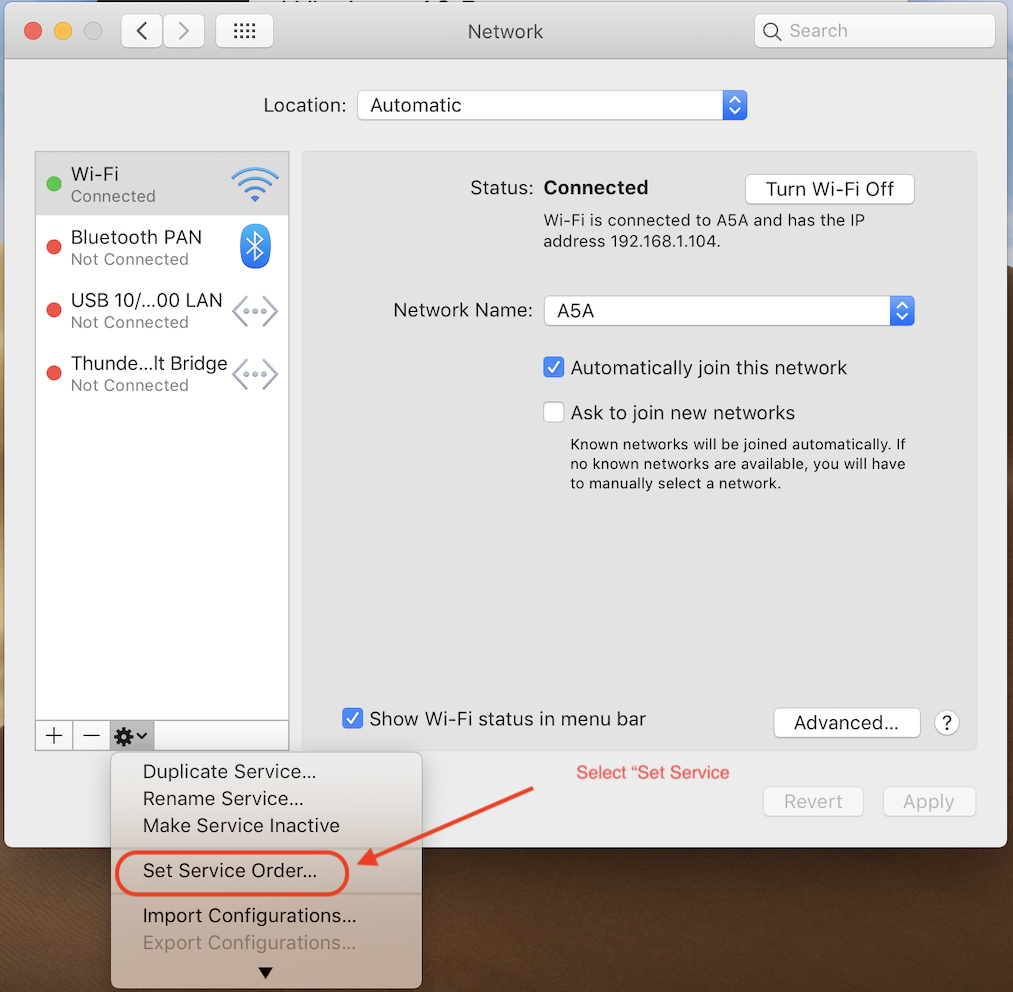Click the Wi-Fi signal icon in sidebar
Screen dimensions: 1013x992
tap(255, 184)
